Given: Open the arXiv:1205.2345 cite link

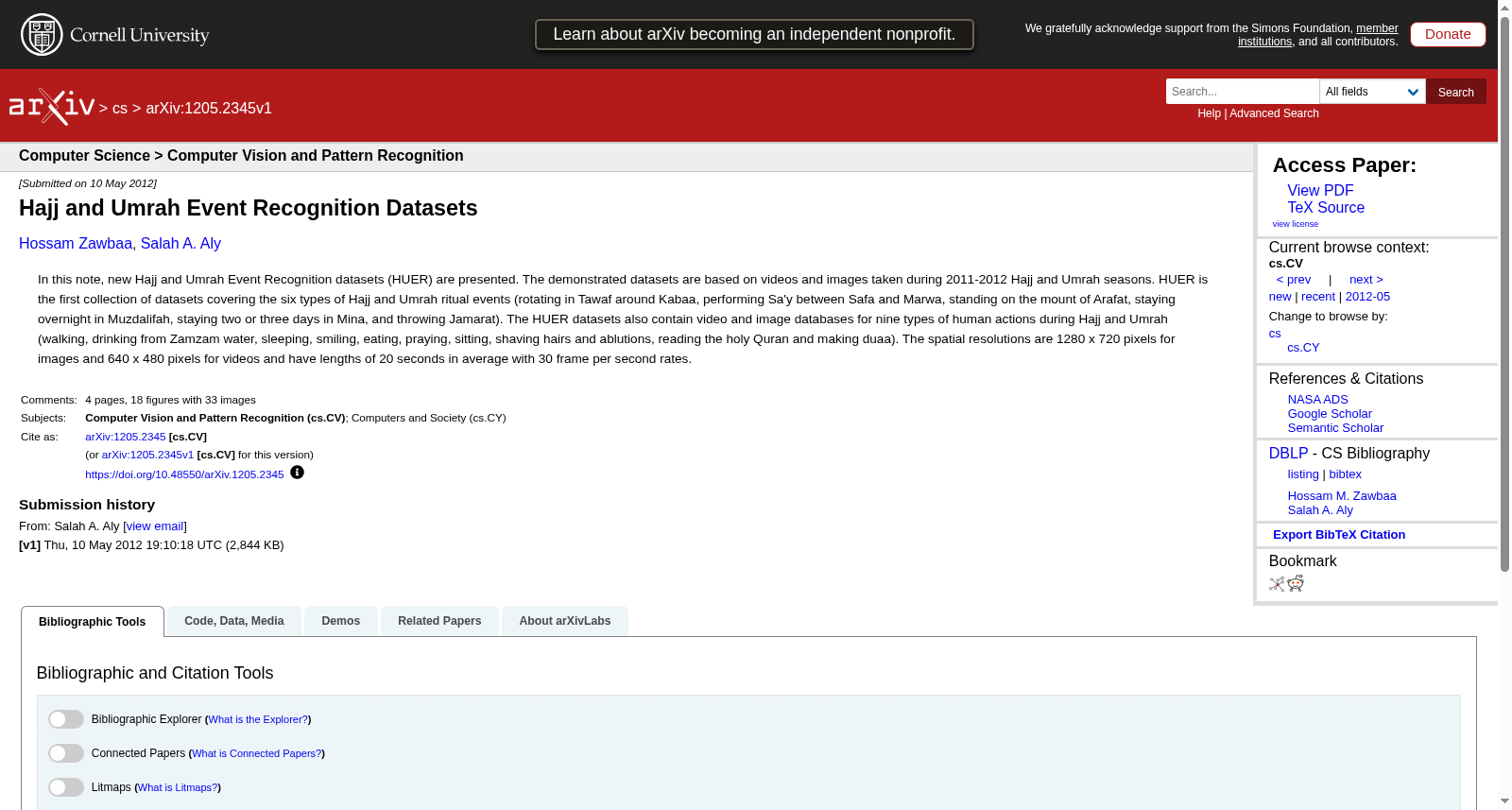Looking at the screenshot, I should [126, 437].
